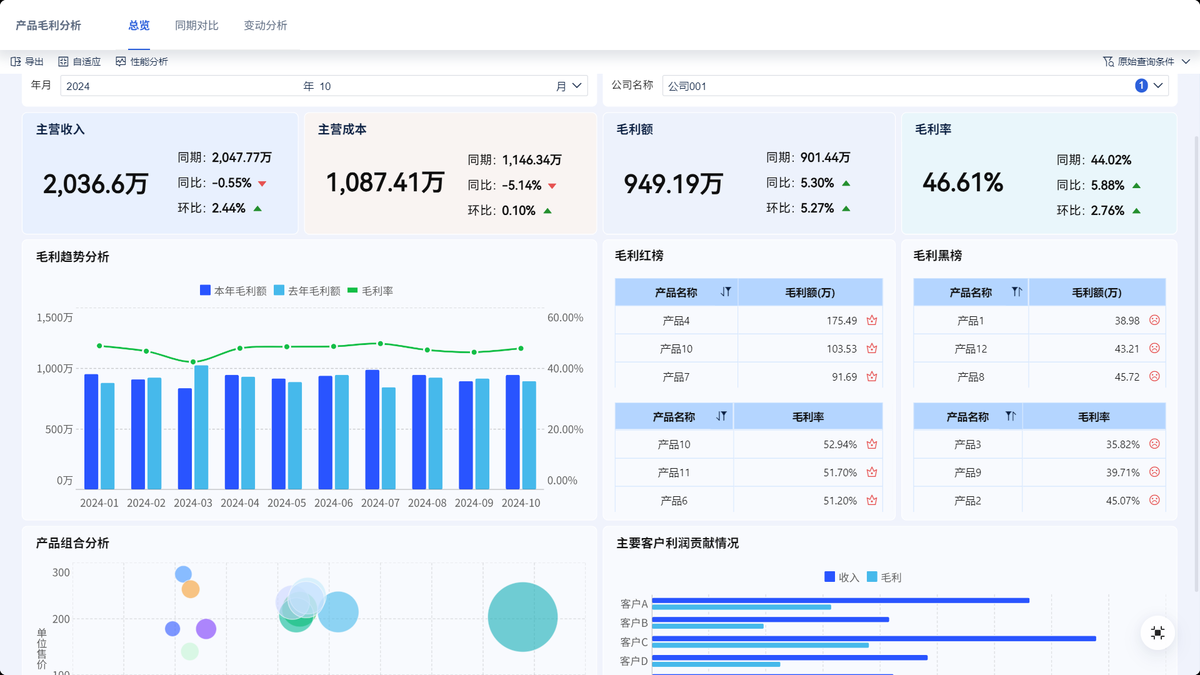
Task: Click 949.19万 毛利额 value
Action: [x=673, y=184]
